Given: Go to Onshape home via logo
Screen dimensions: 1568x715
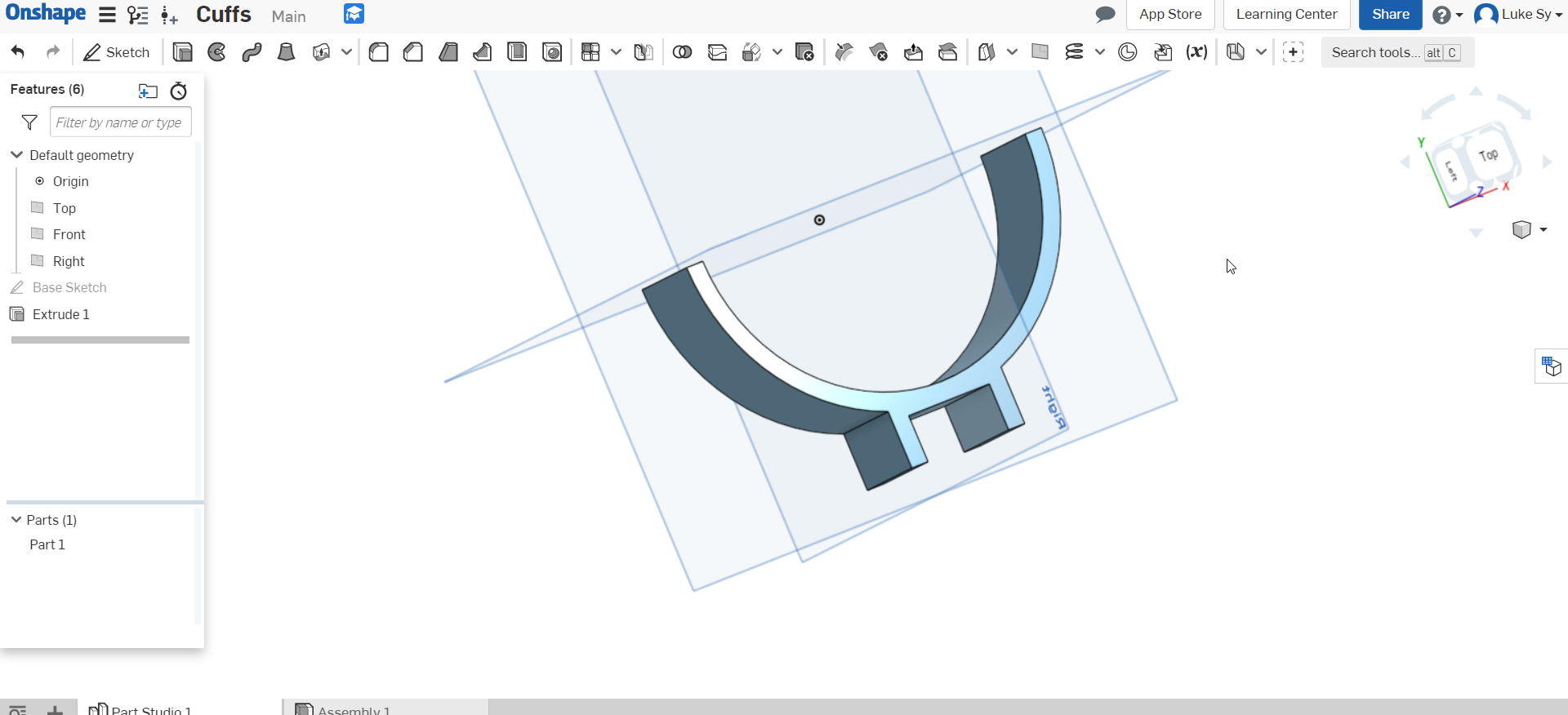Looking at the screenshot, I should 46,14.
